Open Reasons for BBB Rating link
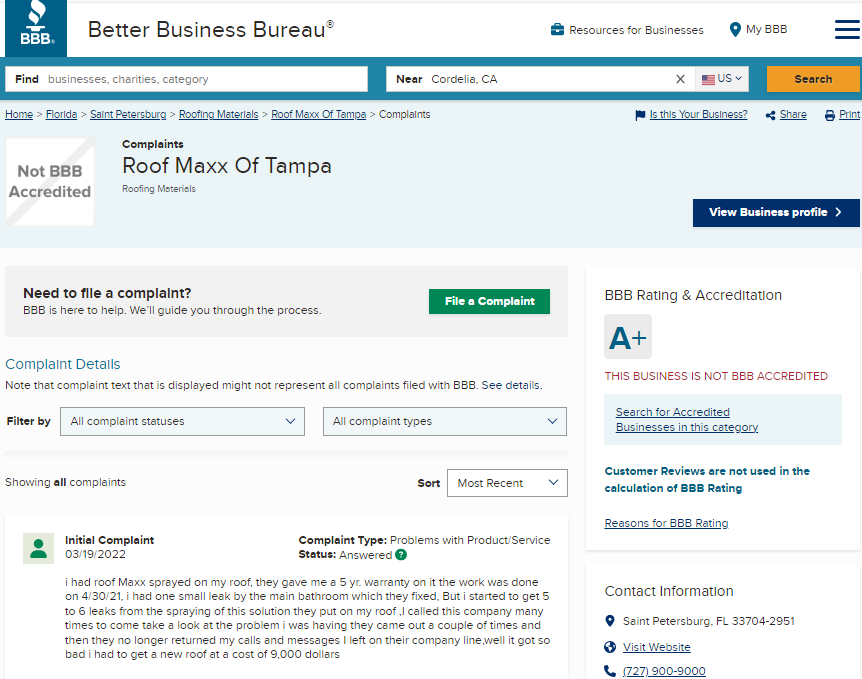Screen dimensions: 862x679 (666, 523)
